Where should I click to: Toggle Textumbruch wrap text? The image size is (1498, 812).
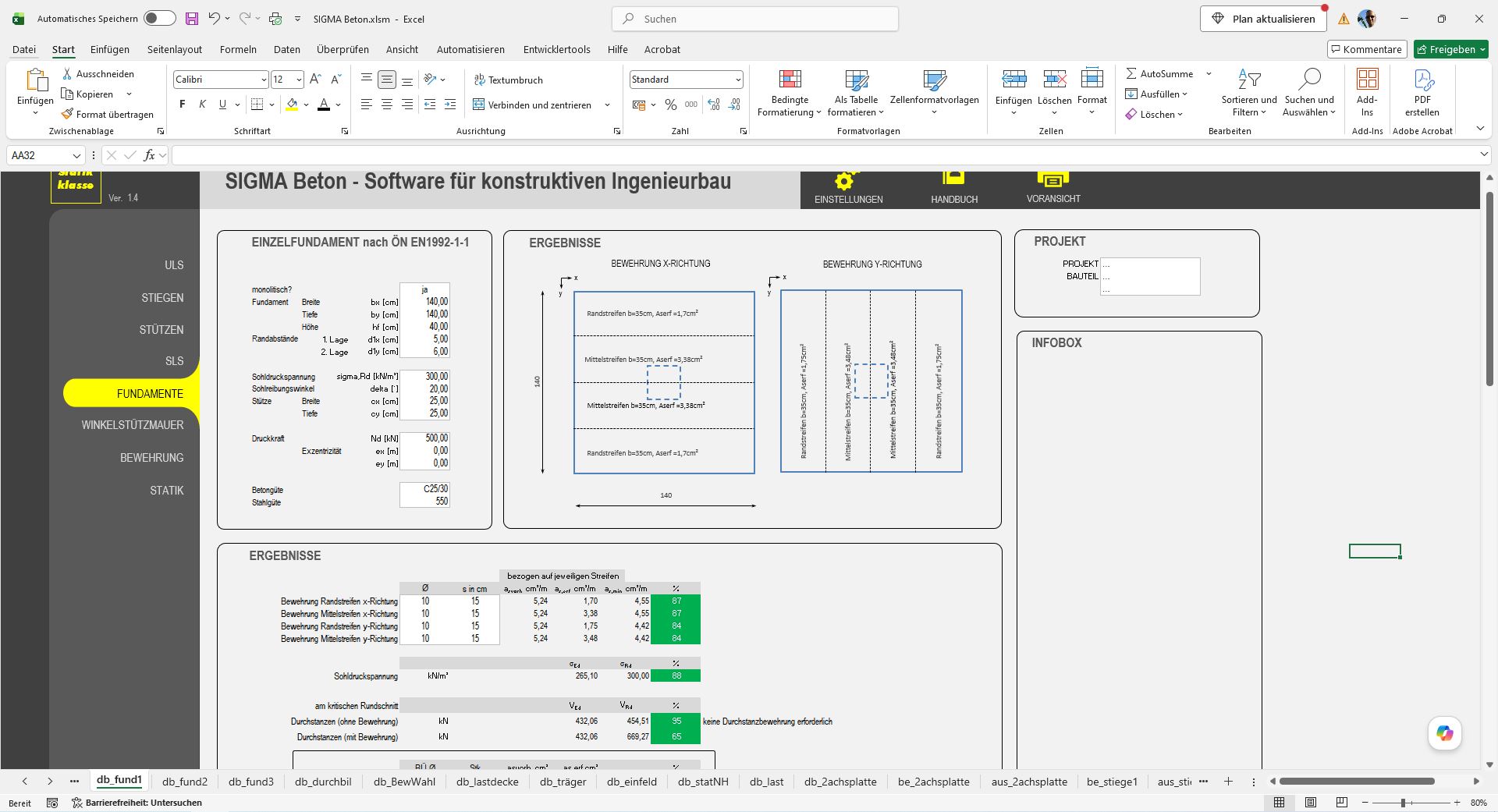point(509,80)
